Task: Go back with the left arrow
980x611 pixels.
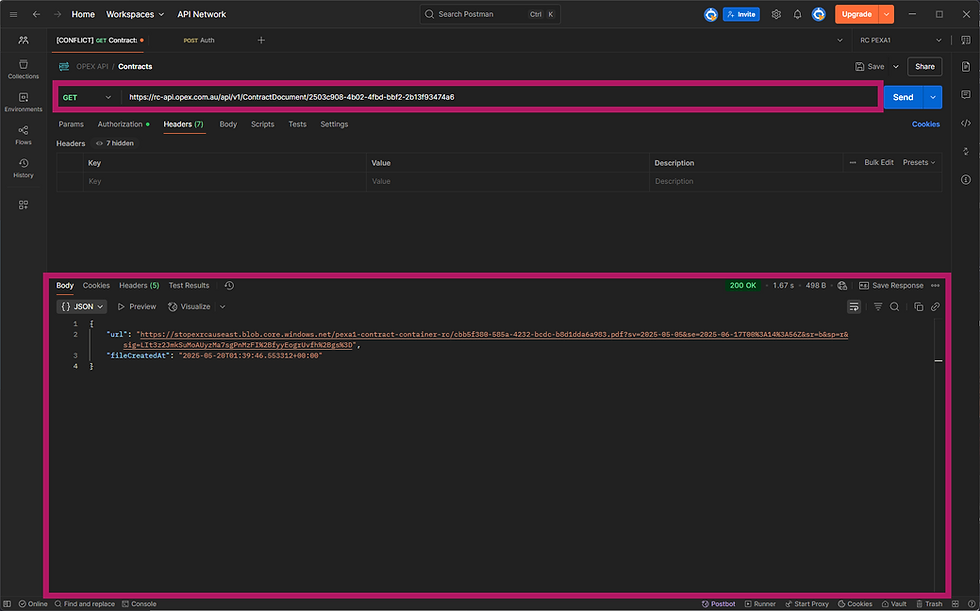Action: click(x=36, y=14)
